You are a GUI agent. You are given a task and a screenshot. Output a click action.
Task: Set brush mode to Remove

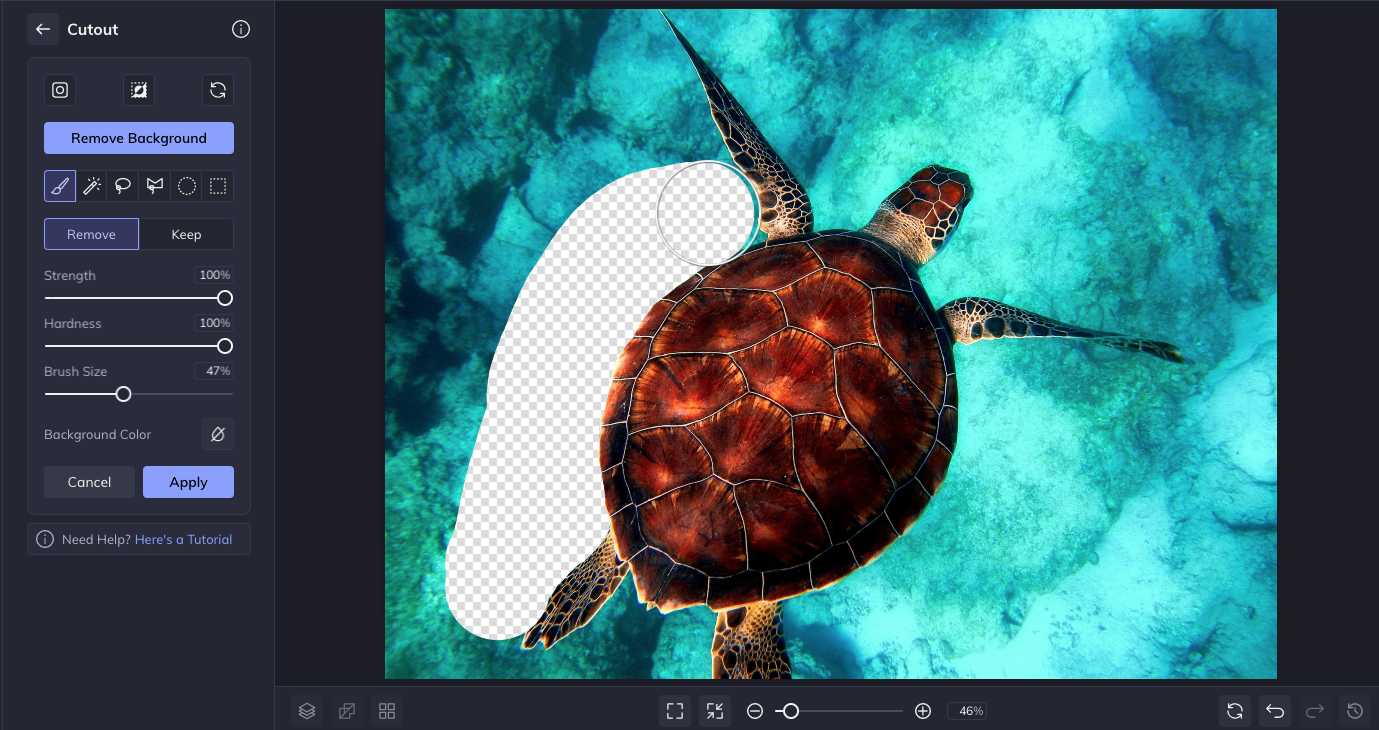point(91,234)
